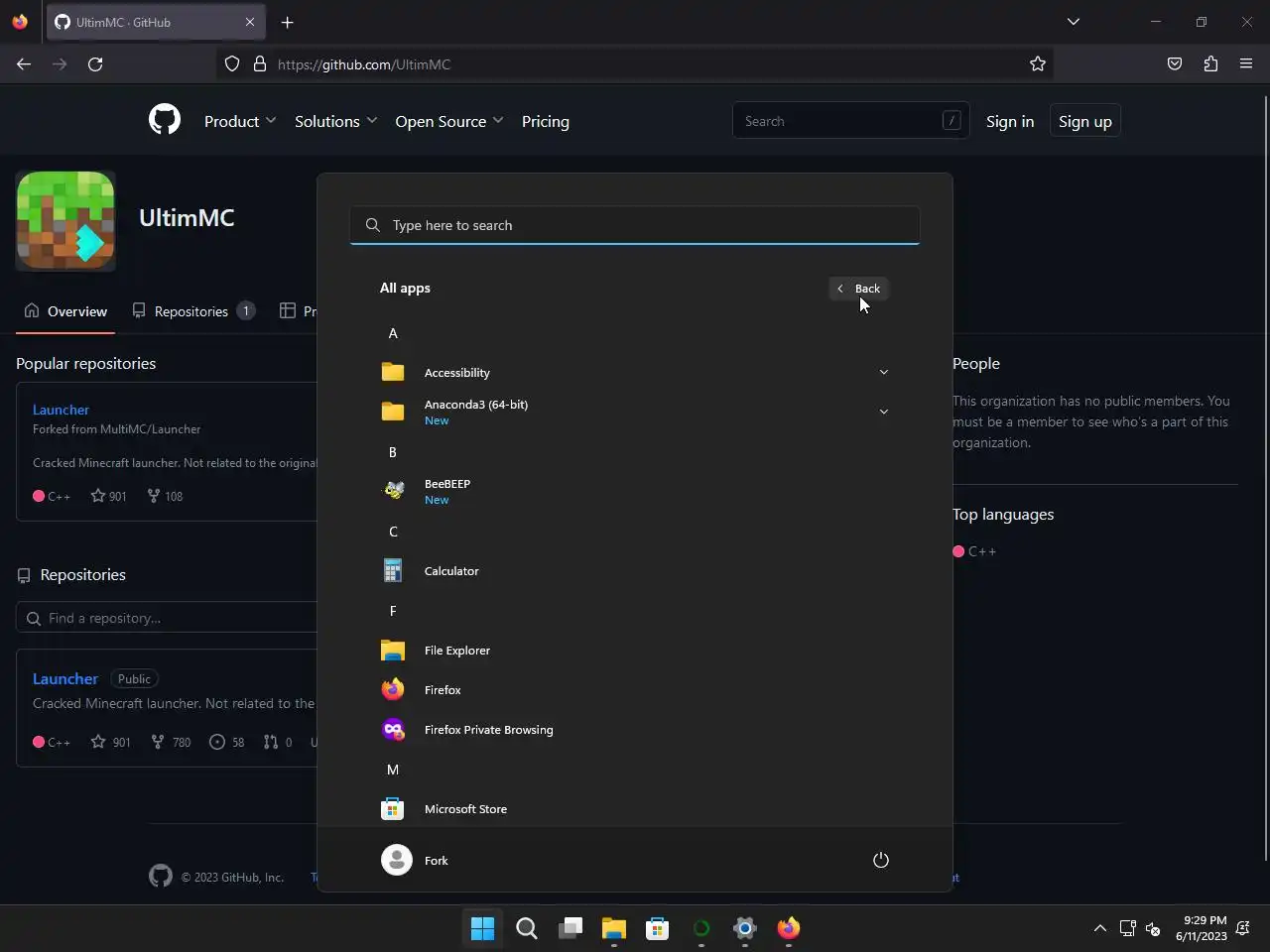Launch BeeBEEP from the all apps list
Image resolution: width=1270 pixels, height=952 pixels.
(635, 492)
